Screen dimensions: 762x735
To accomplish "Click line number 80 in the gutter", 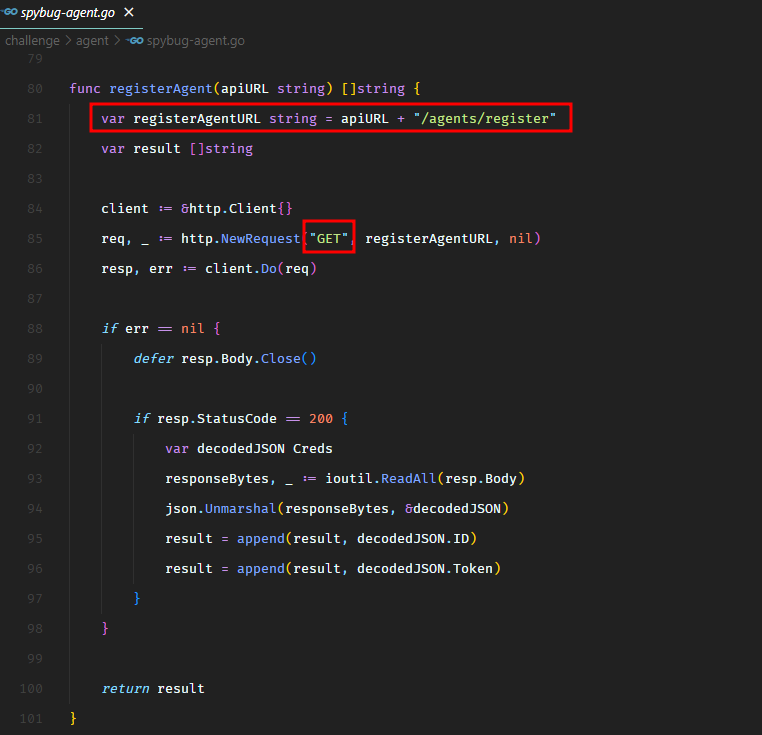I will tap(35, 88).
